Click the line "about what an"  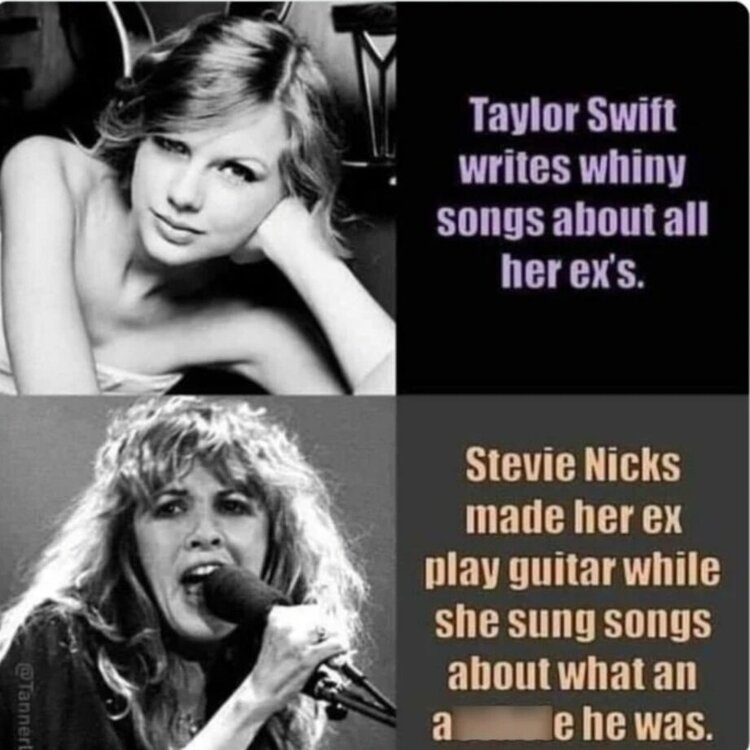pyautogui.click(x=572, y=674)
